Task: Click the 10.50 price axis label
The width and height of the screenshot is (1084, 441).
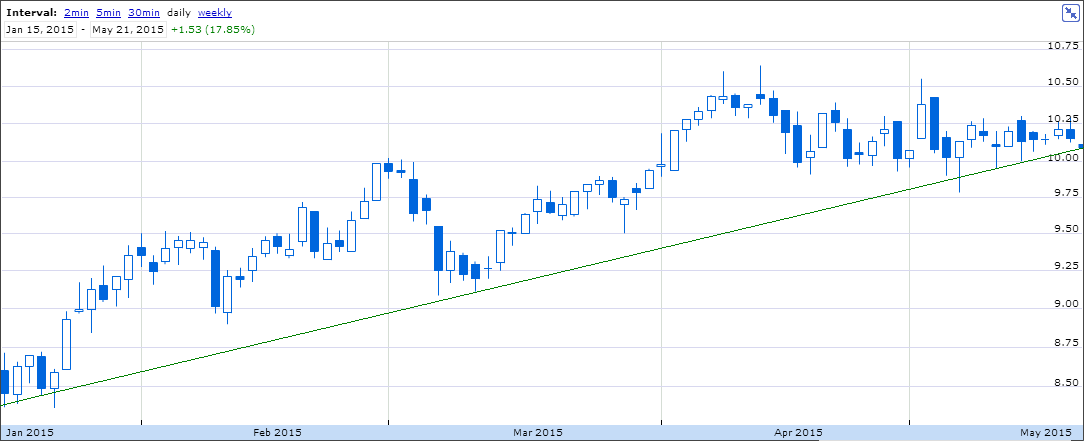Action: pyautogui.click(x=1063, y=82)
